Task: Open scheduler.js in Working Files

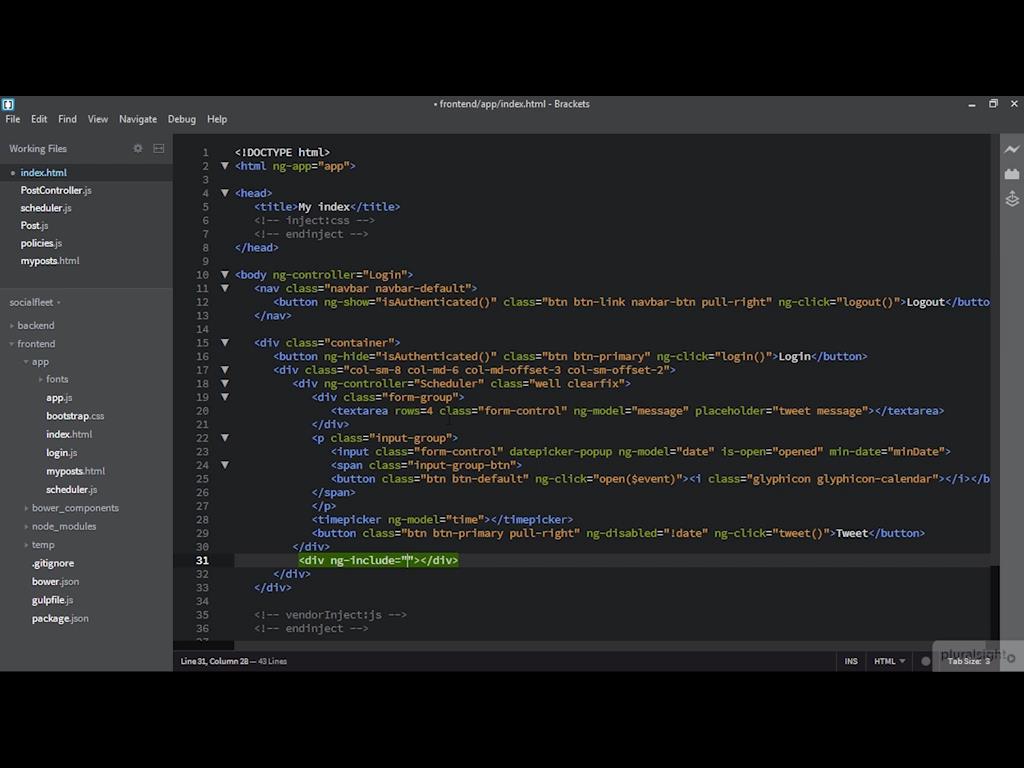Action: point(46,208)
